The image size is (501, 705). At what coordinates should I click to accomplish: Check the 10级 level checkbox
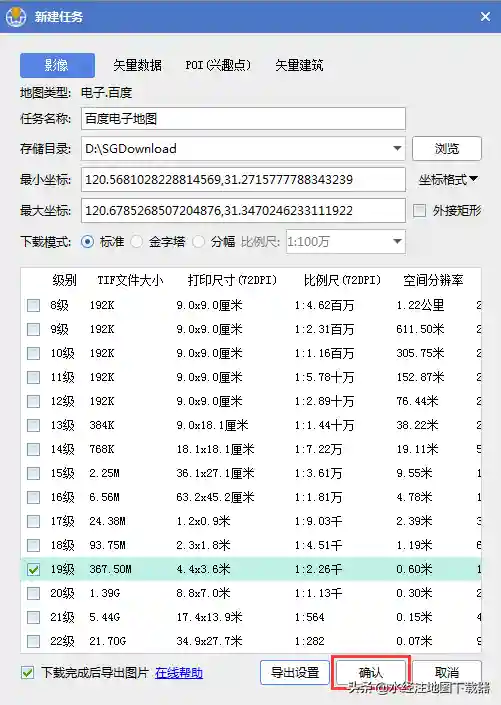(x=33, y=353)
